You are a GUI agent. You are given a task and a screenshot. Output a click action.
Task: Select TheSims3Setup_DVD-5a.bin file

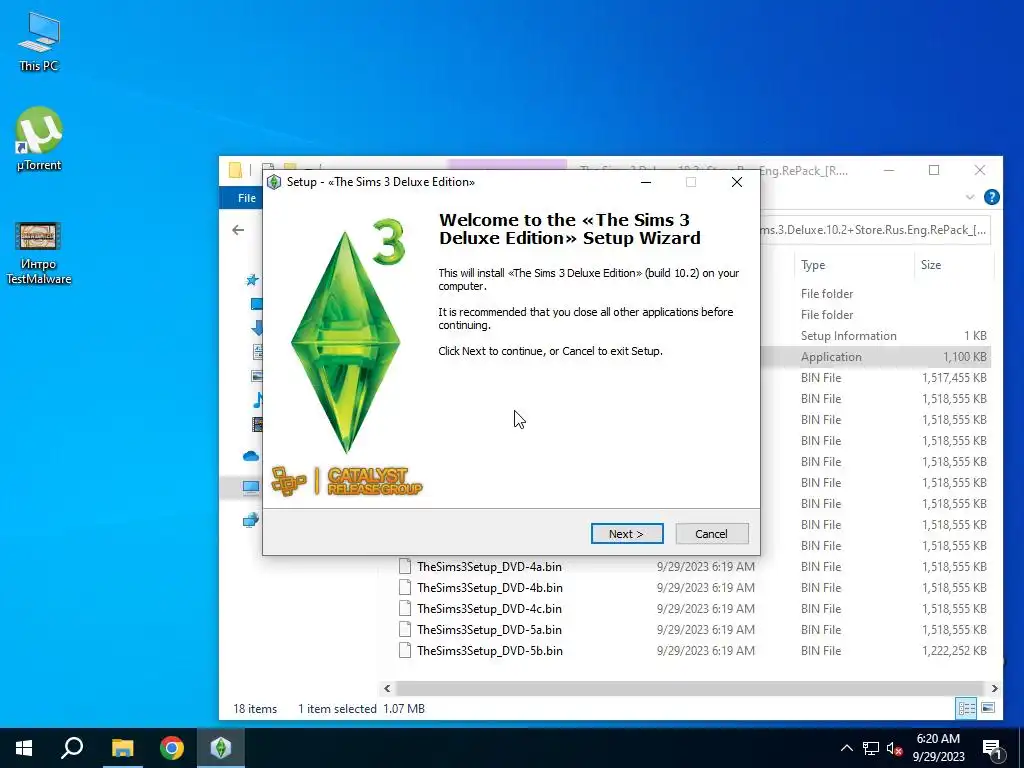pyautogui.click(x=489, y=630)
